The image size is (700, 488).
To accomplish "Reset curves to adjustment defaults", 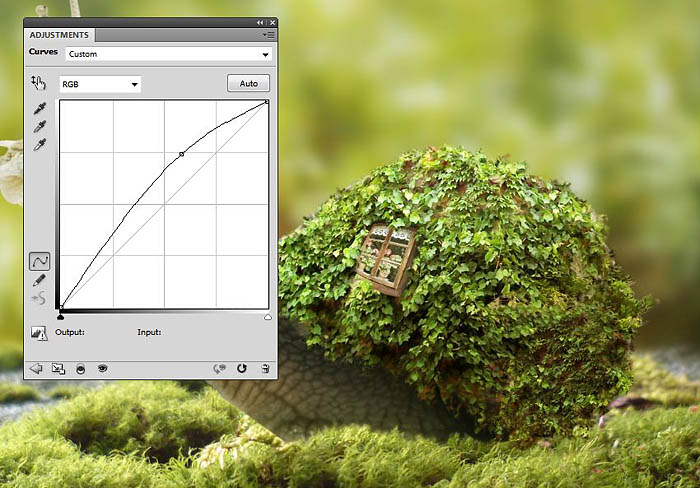I will 241,368.
